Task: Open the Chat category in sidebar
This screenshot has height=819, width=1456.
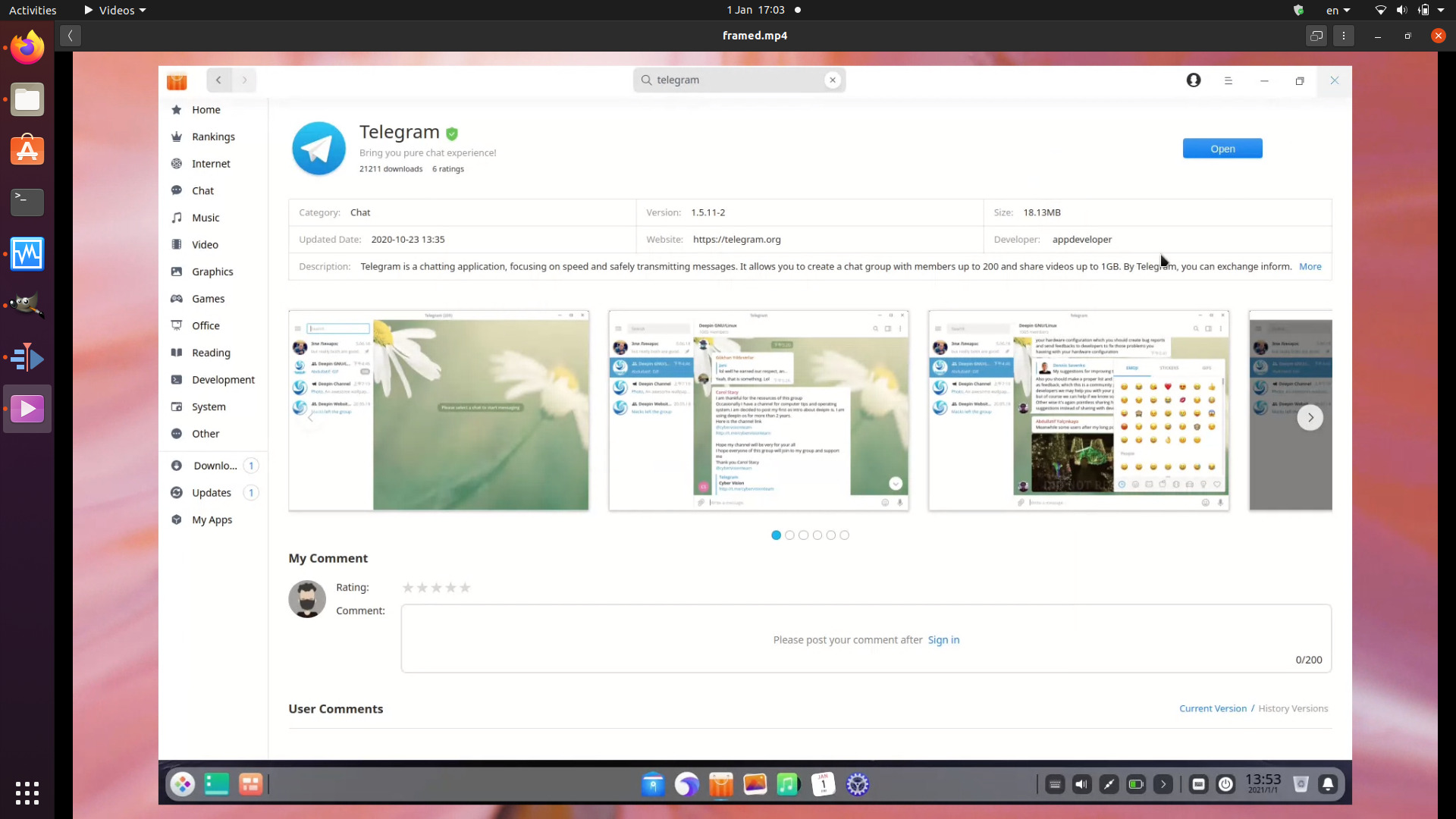Action: pyautogui.click(x=202, y=190)
